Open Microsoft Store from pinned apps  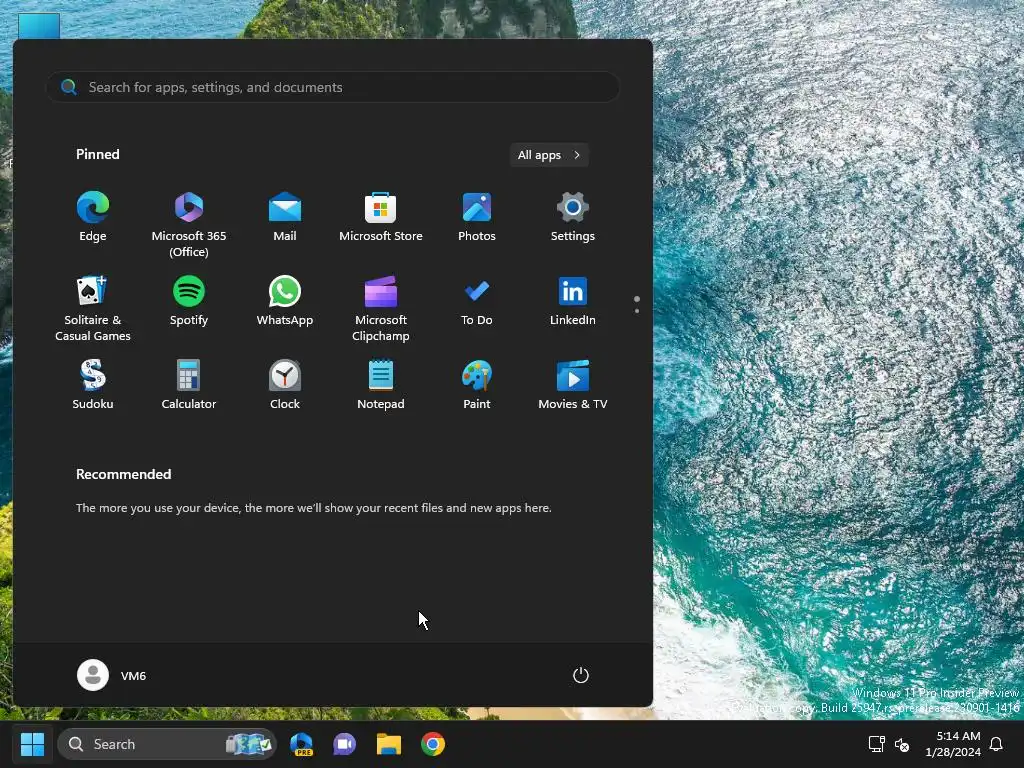pos(381,217)
